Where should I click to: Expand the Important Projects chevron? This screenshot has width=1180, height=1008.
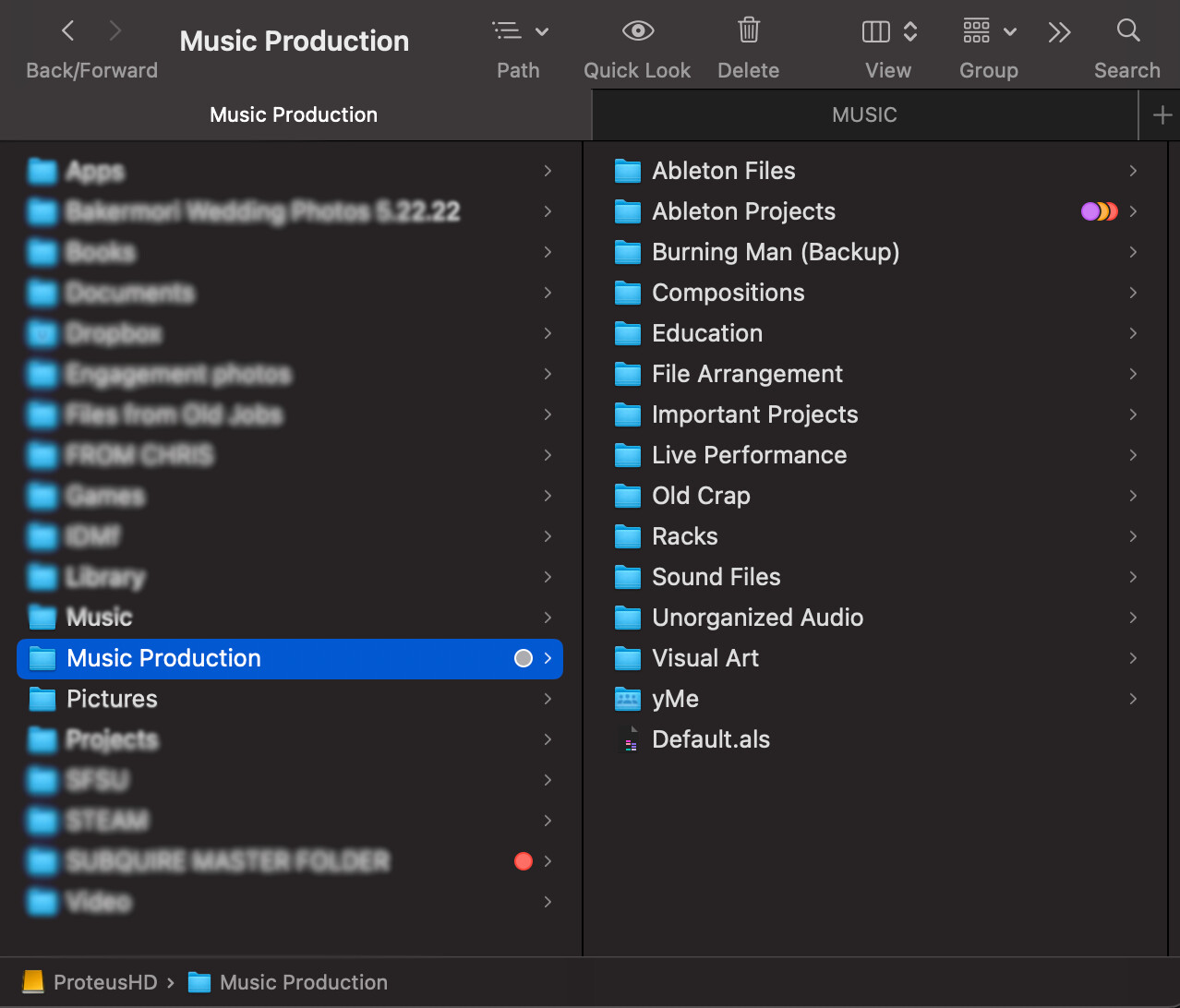1133,414
